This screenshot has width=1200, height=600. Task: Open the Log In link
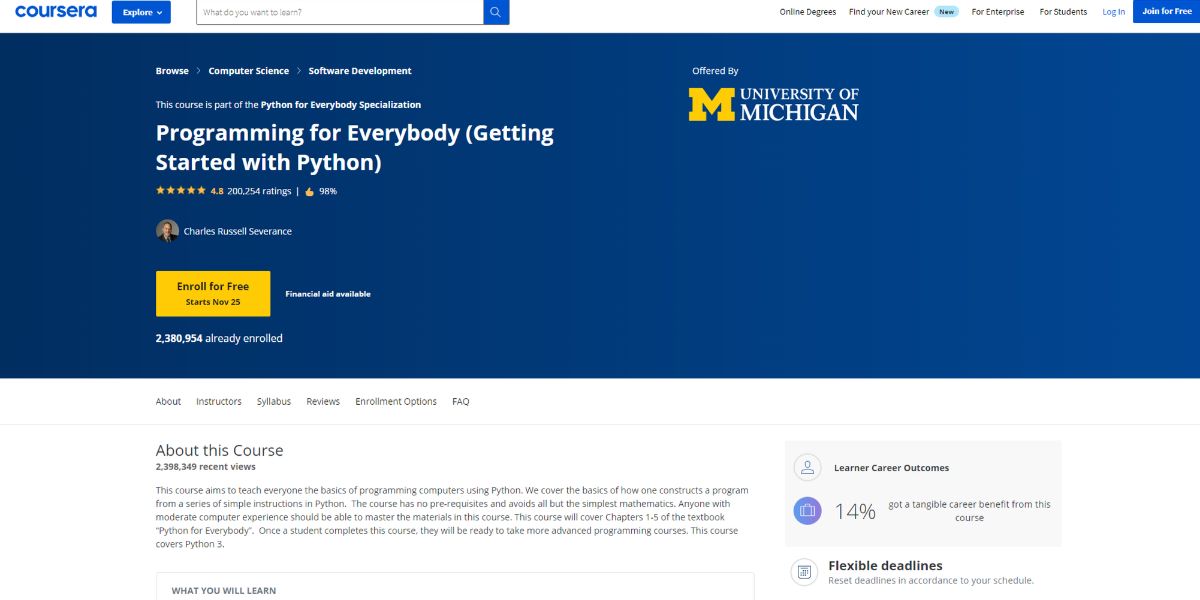pyautogui.click(x=1113, y=12)
